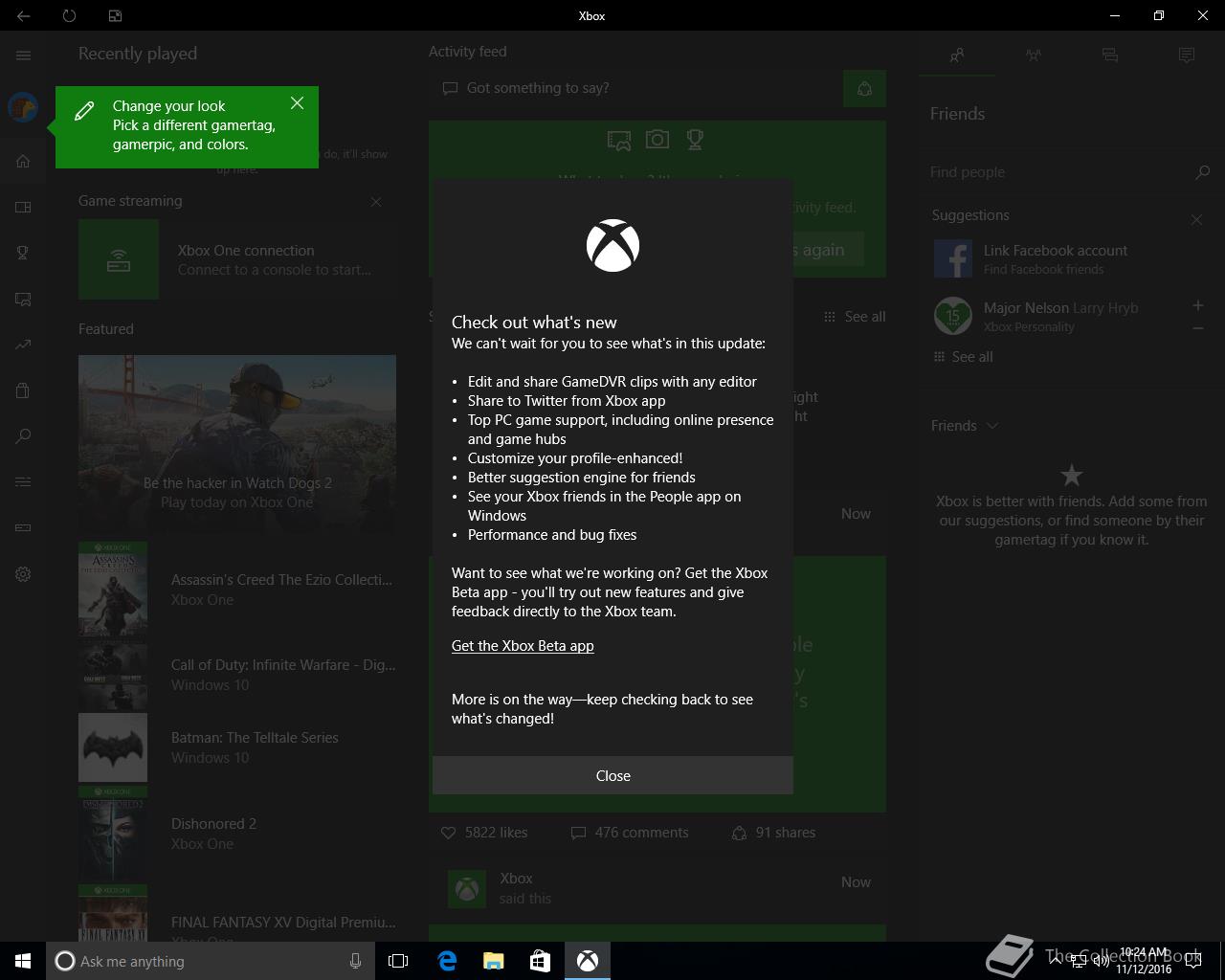Image resolution: width=1225 pixels, height=980 pixels.
Task: Dismiss the Game streaming section
Action: pyautogui.click(x=376, y=202)
